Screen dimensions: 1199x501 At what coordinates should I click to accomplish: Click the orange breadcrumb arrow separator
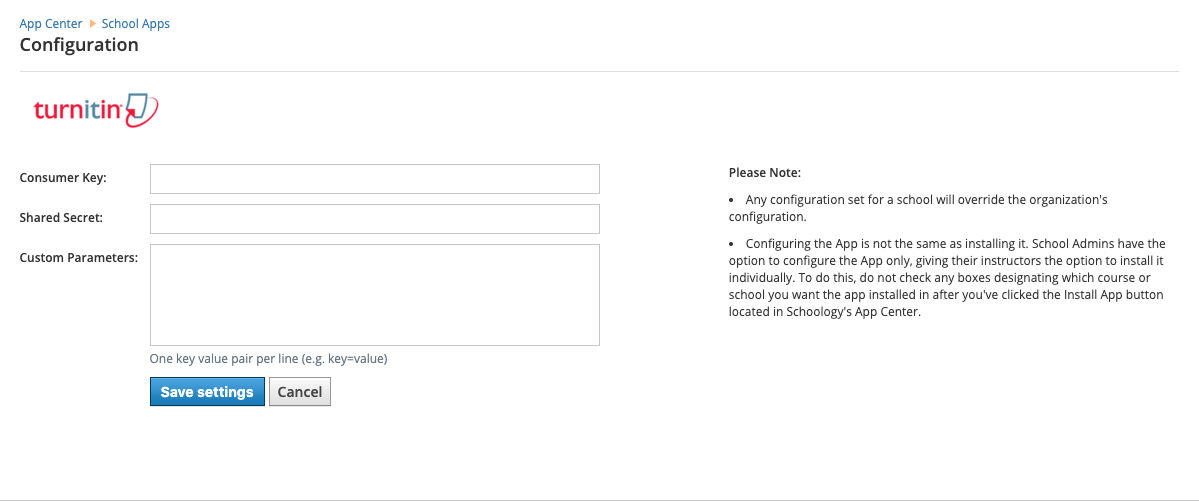(92, 24)
